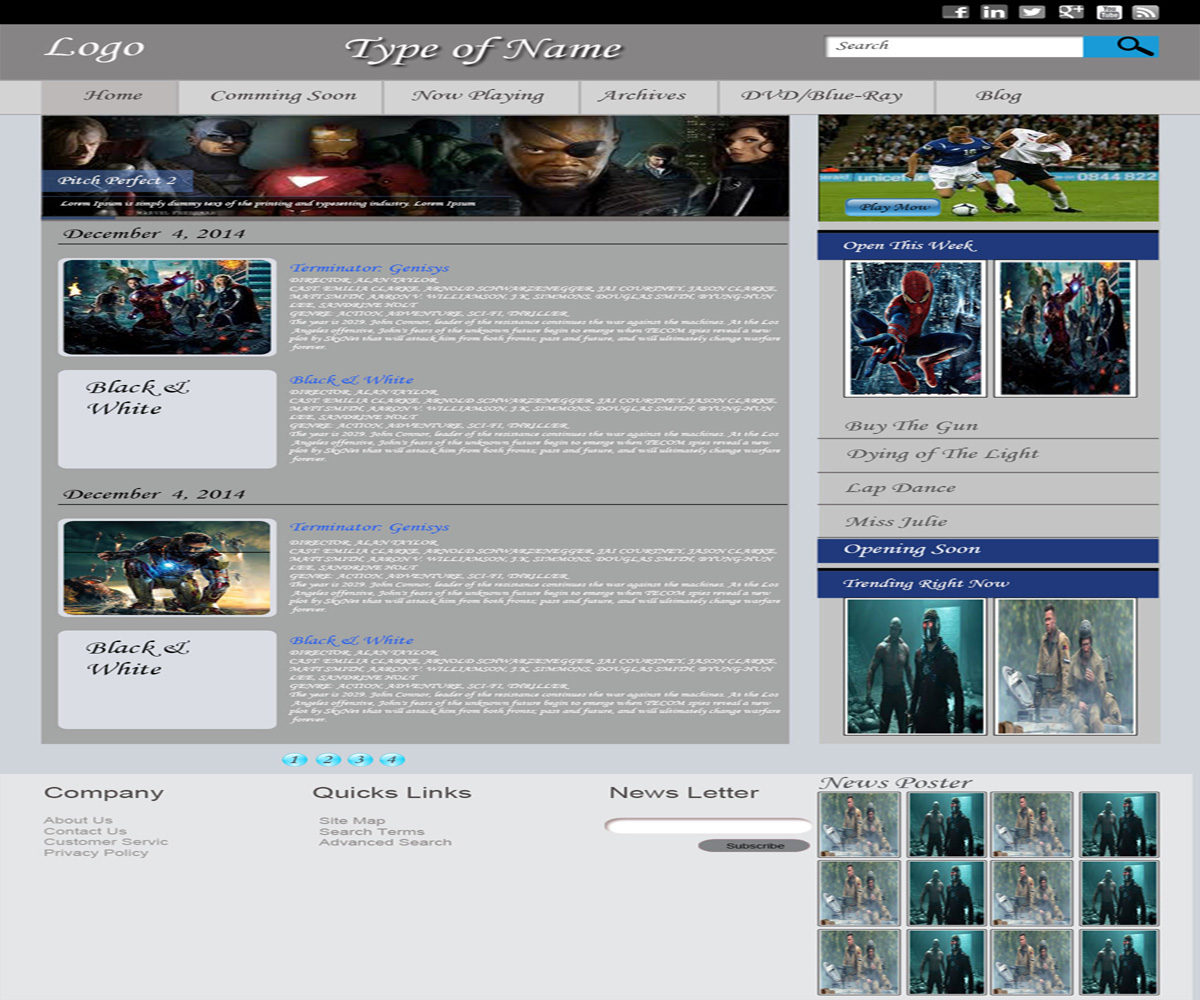Click into the header Search field
The height and width of the screenshot is (1000, 1200).
[x=955, y=46]
